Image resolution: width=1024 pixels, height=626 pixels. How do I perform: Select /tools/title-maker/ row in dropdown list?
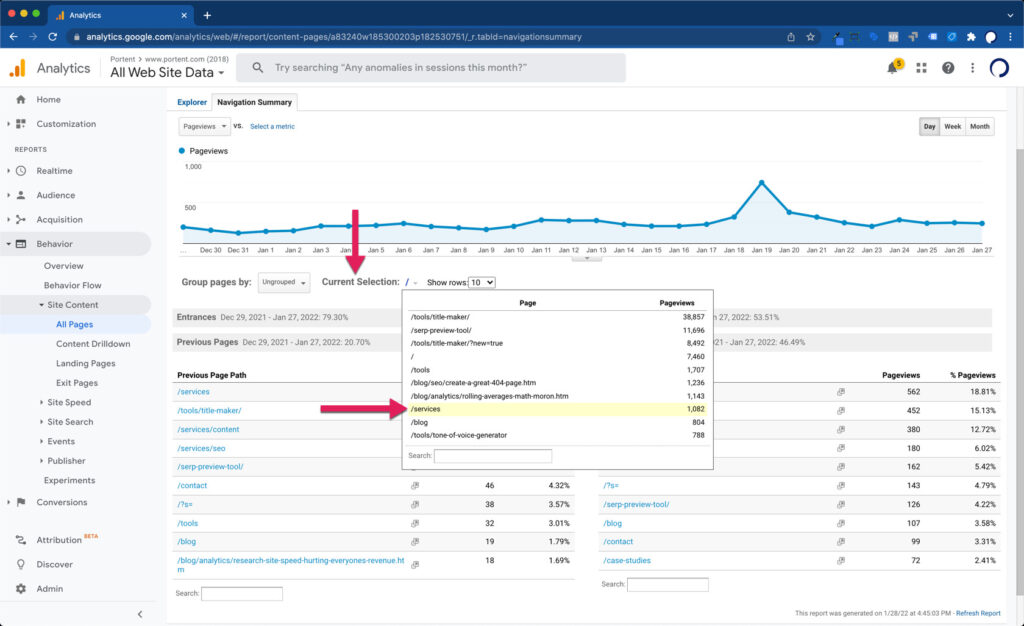point(557,317)
